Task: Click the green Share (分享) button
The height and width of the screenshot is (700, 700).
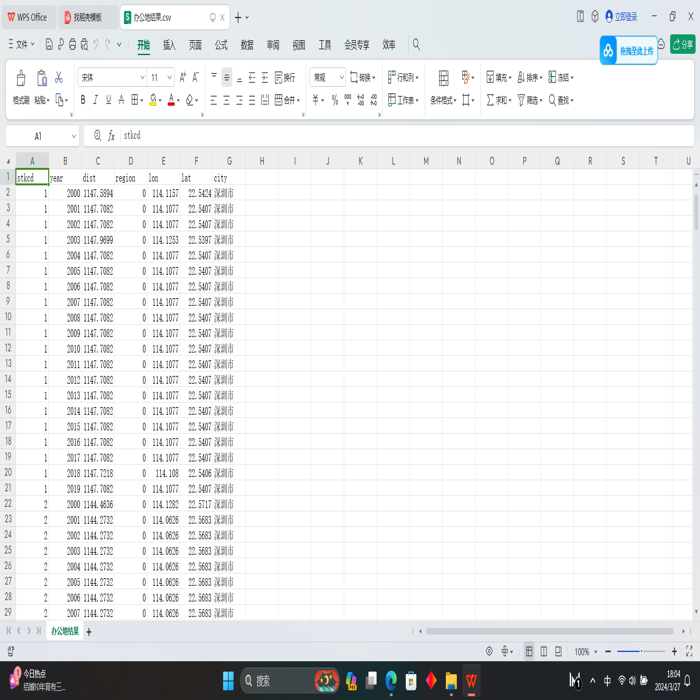Action: [683, 45]
